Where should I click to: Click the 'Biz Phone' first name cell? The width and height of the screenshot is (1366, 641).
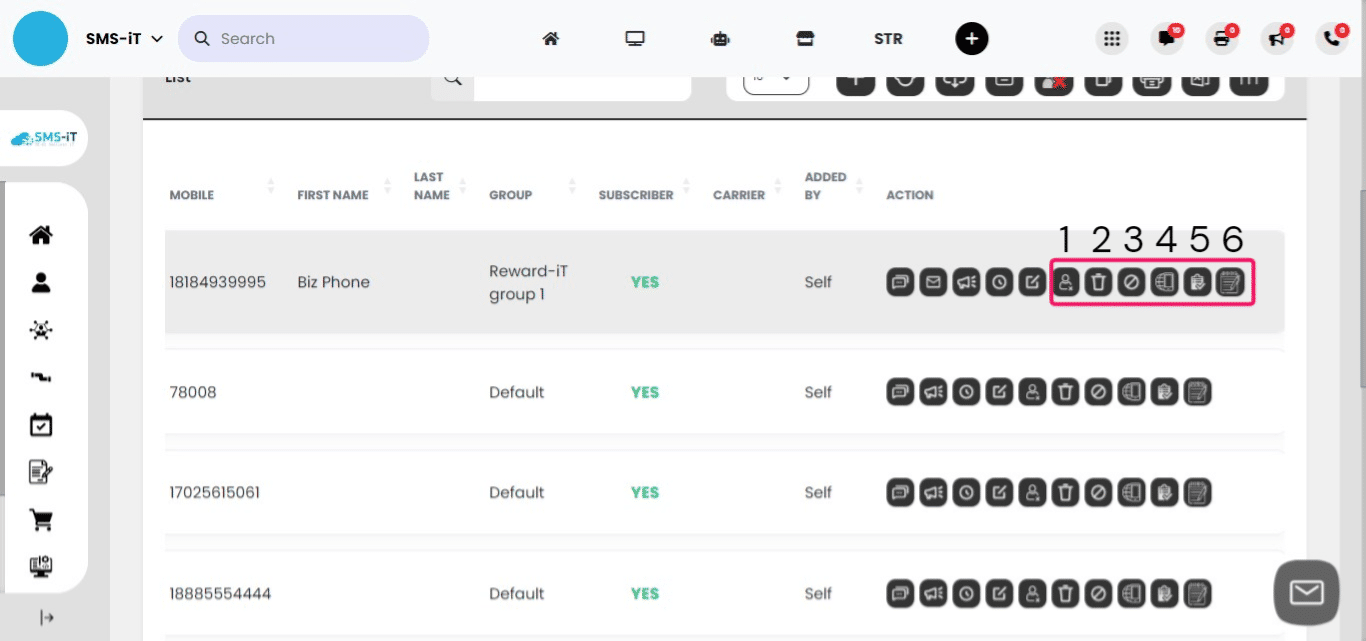pos(334,283)
